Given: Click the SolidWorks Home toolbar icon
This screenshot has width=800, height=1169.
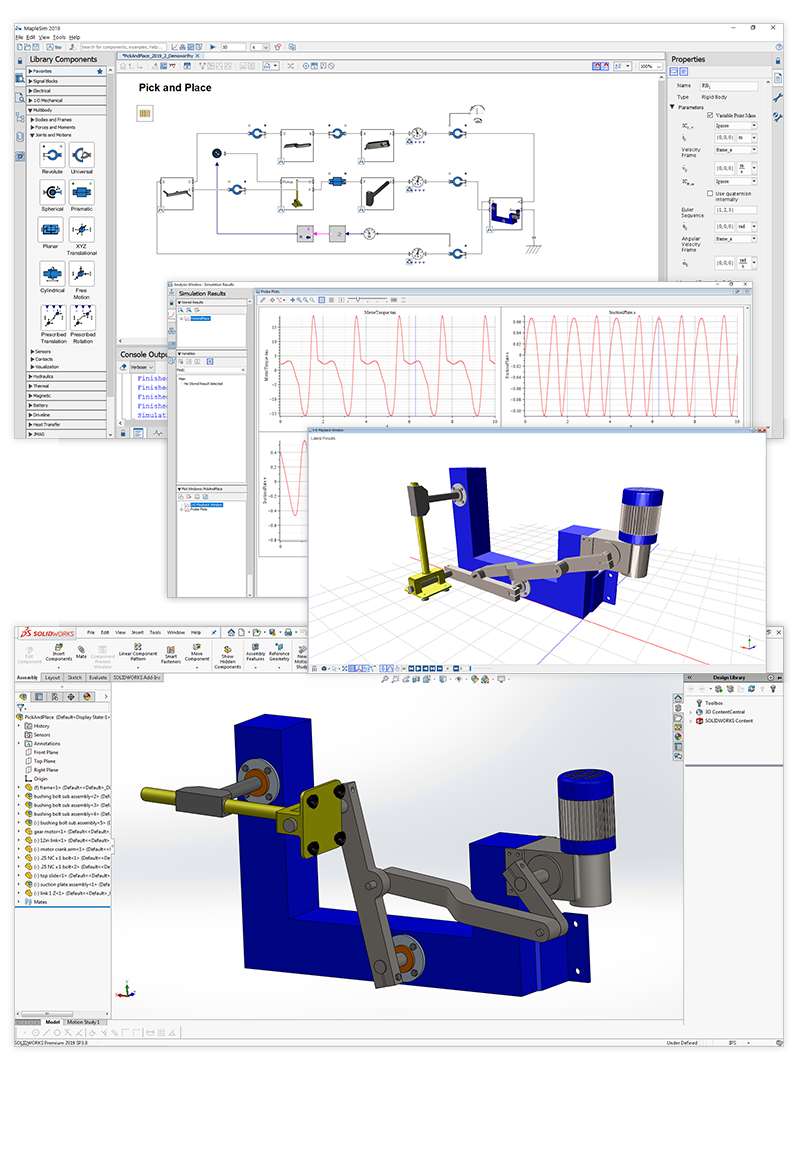Looking at the screenshot, I should pos(231,632).
